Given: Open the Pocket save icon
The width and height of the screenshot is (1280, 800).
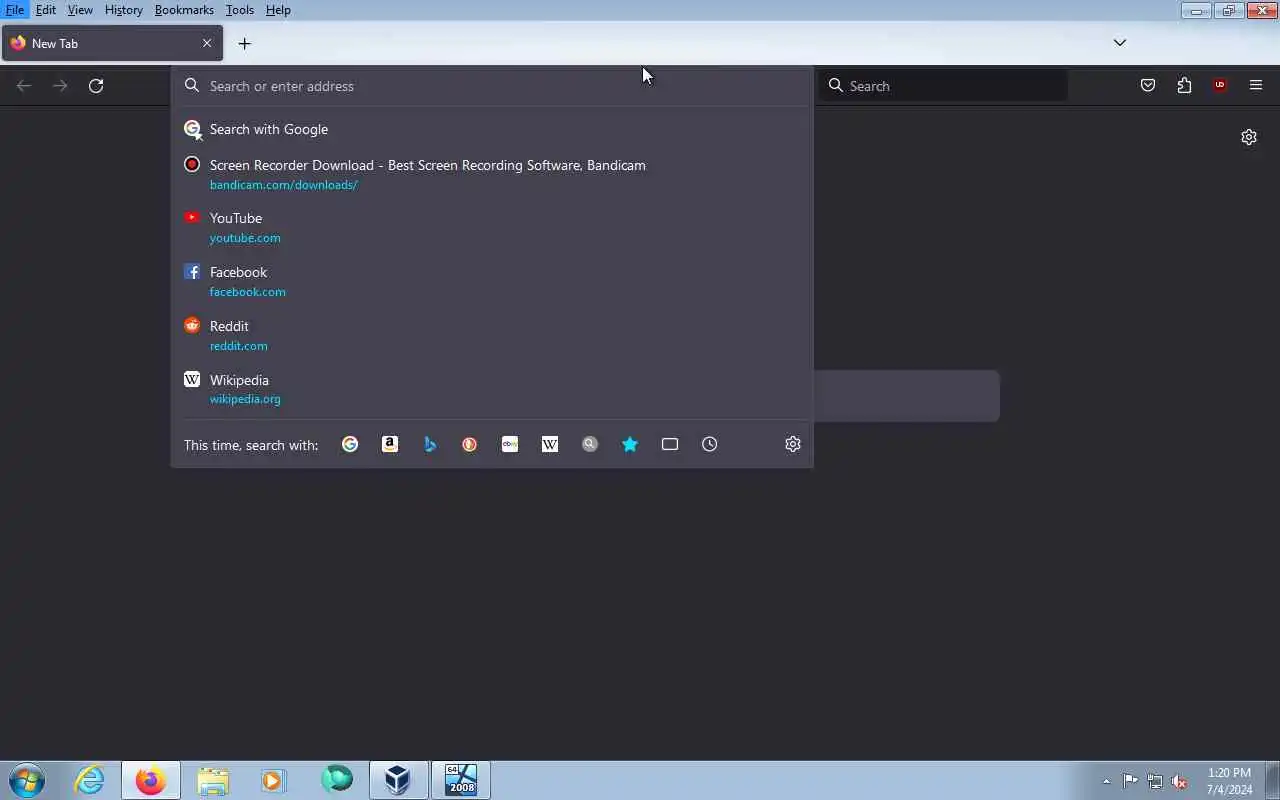Looking at the screenshot, I should (x=1148, y=86).
